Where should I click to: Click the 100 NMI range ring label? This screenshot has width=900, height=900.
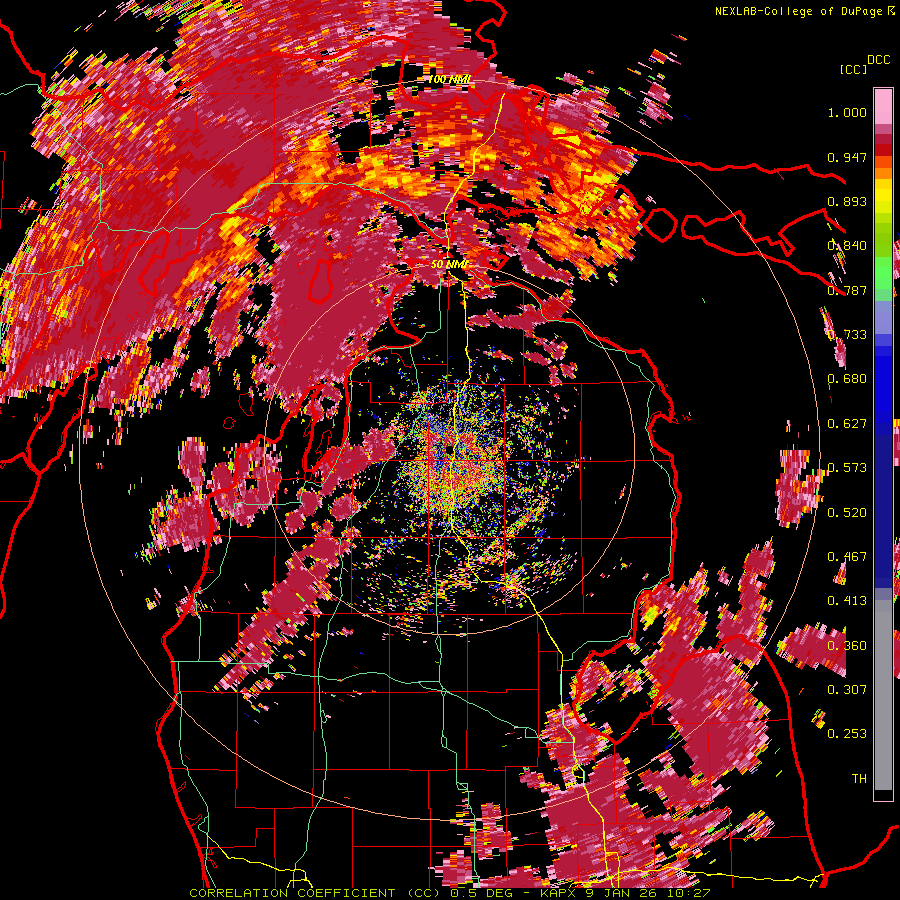(x=449, y=79)
